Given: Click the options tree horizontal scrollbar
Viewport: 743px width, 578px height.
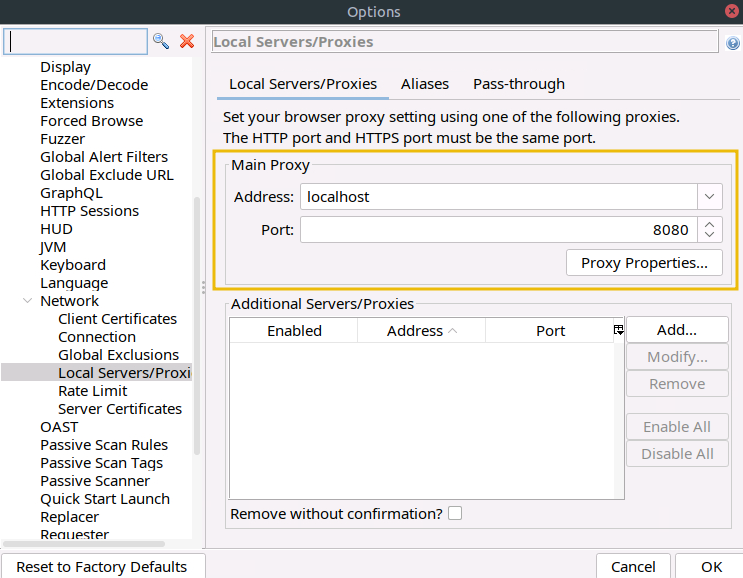Looking at the screenshot, I should pyautogui.click(x=84, y=543).
